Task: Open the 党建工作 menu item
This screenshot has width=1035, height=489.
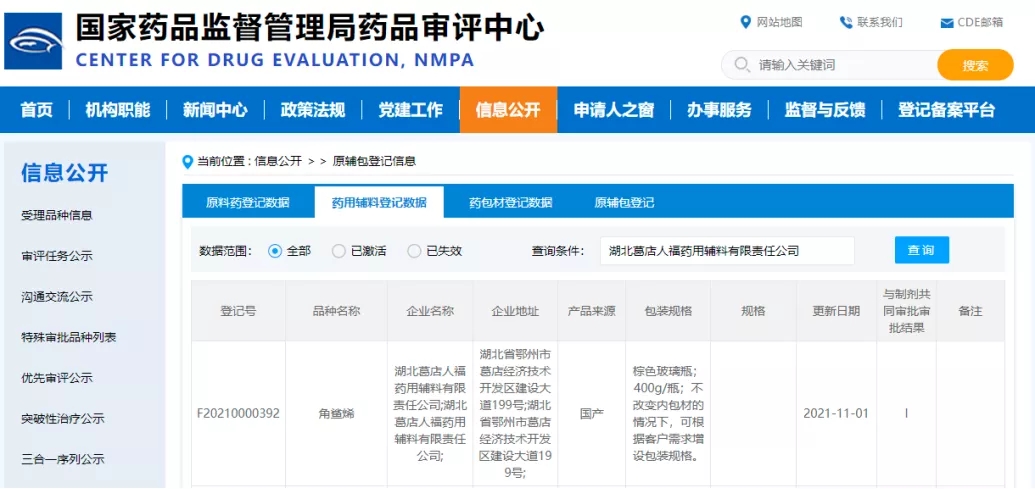Action: [x=411, y=110]
